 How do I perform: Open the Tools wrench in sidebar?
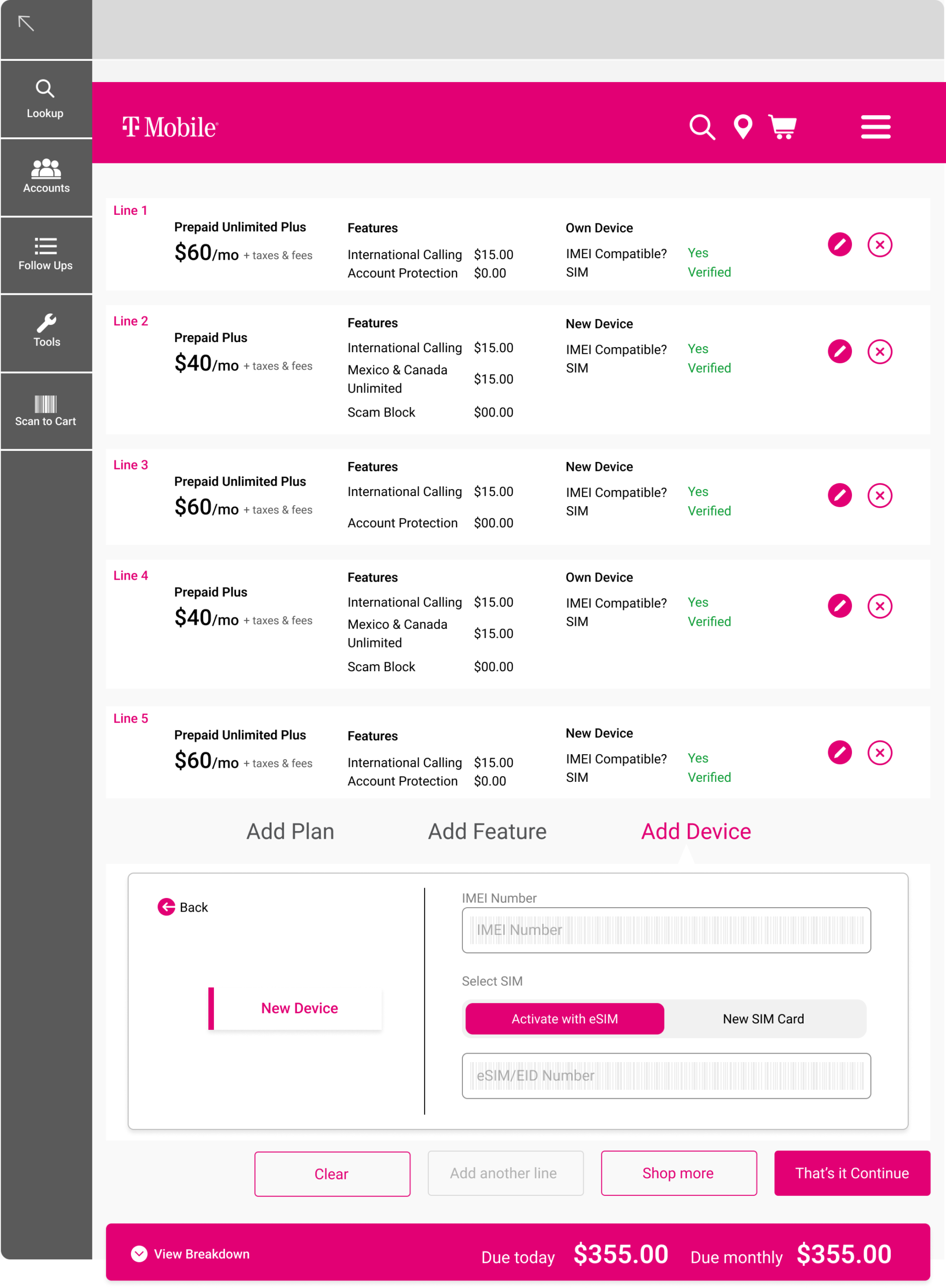tap(46, 330)
